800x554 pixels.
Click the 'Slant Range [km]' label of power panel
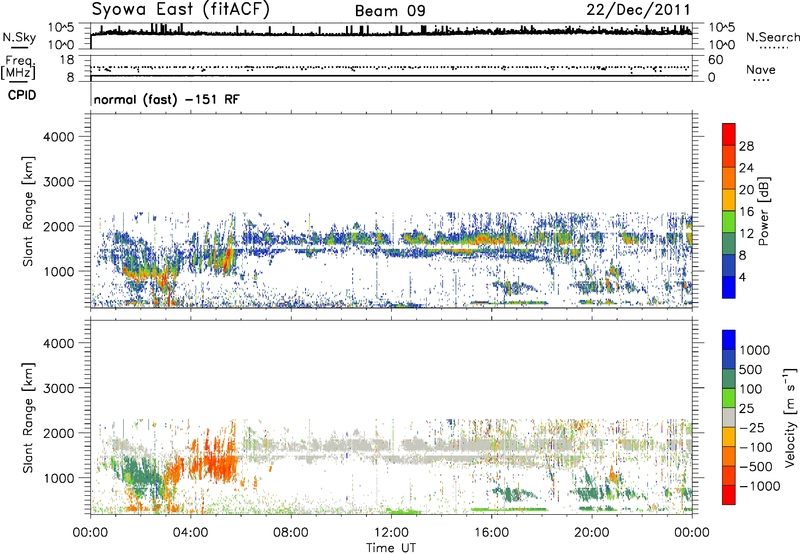(28, 211)
